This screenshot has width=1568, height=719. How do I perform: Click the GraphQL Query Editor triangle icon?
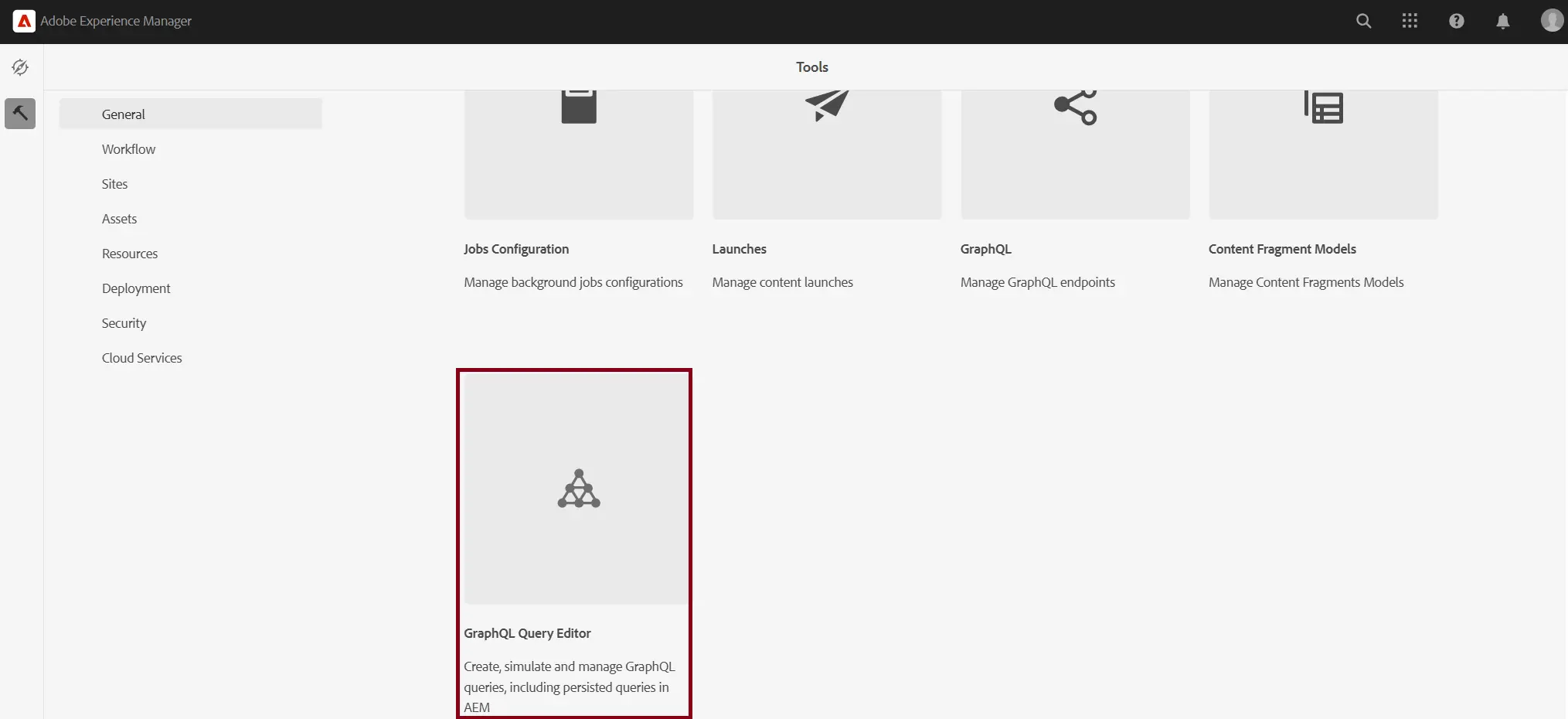579,489
